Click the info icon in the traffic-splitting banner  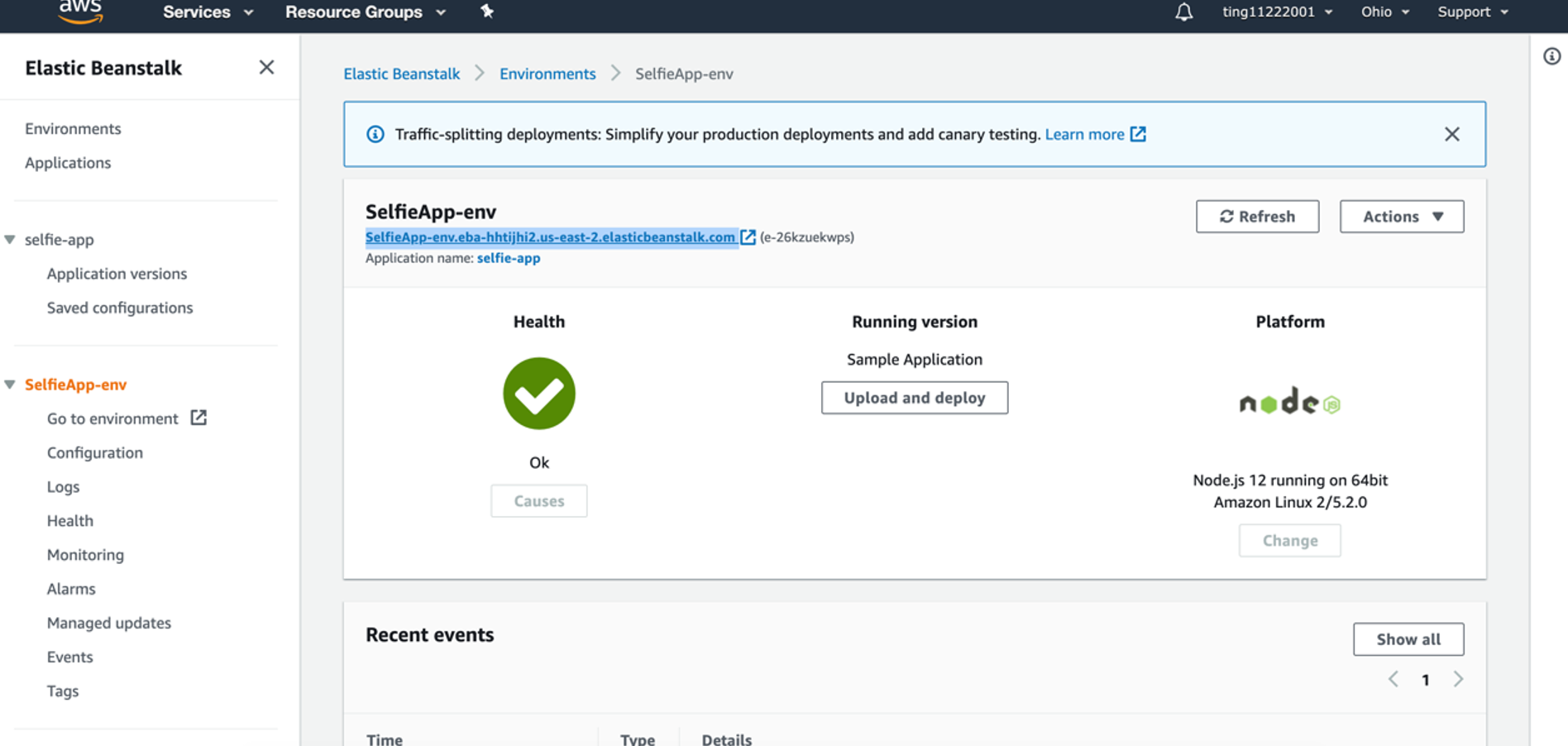point(376,133)
